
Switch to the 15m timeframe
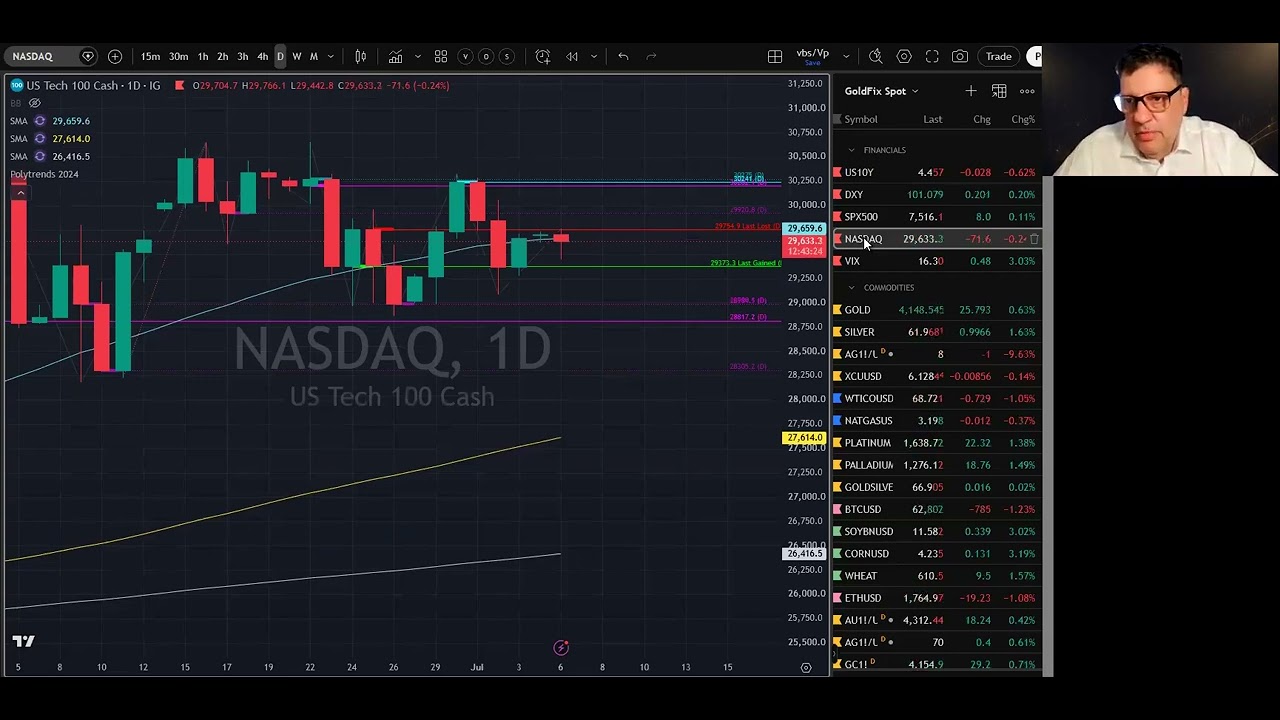[x=150, y=57]
